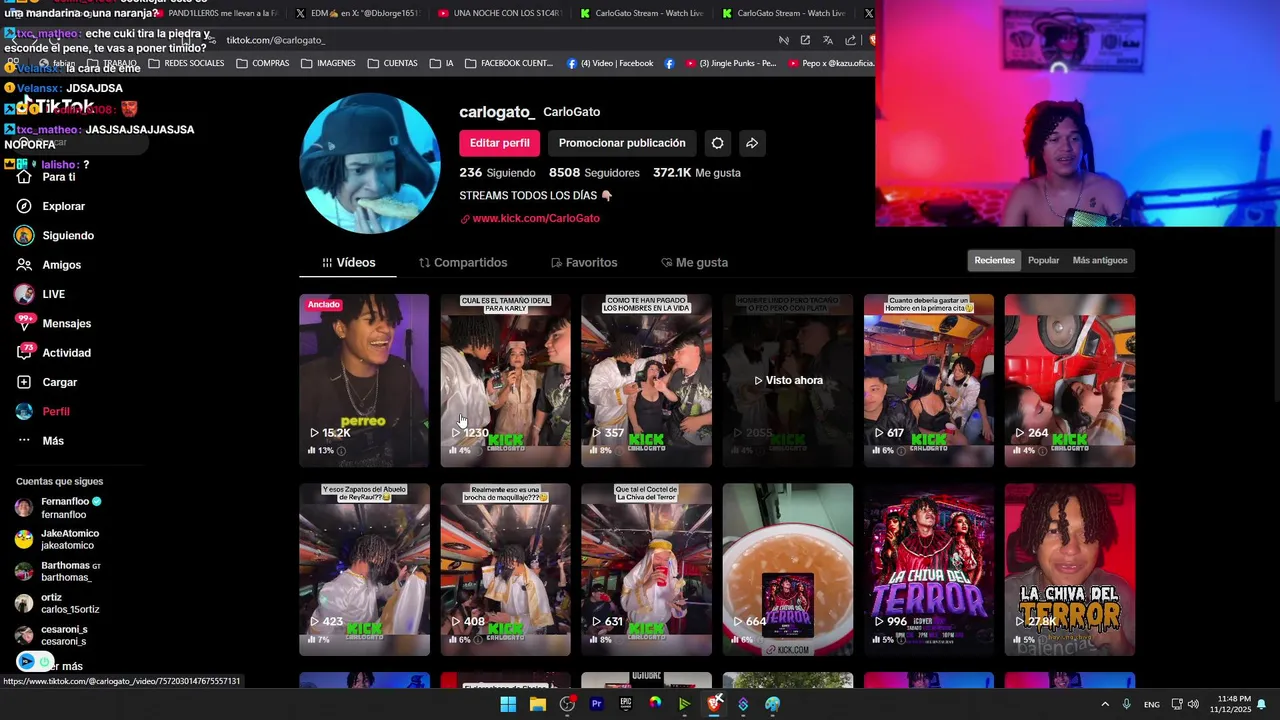
Task: Open FACEBOOK CUENT... bookmarks folder
Action: [x=509, y=63]
